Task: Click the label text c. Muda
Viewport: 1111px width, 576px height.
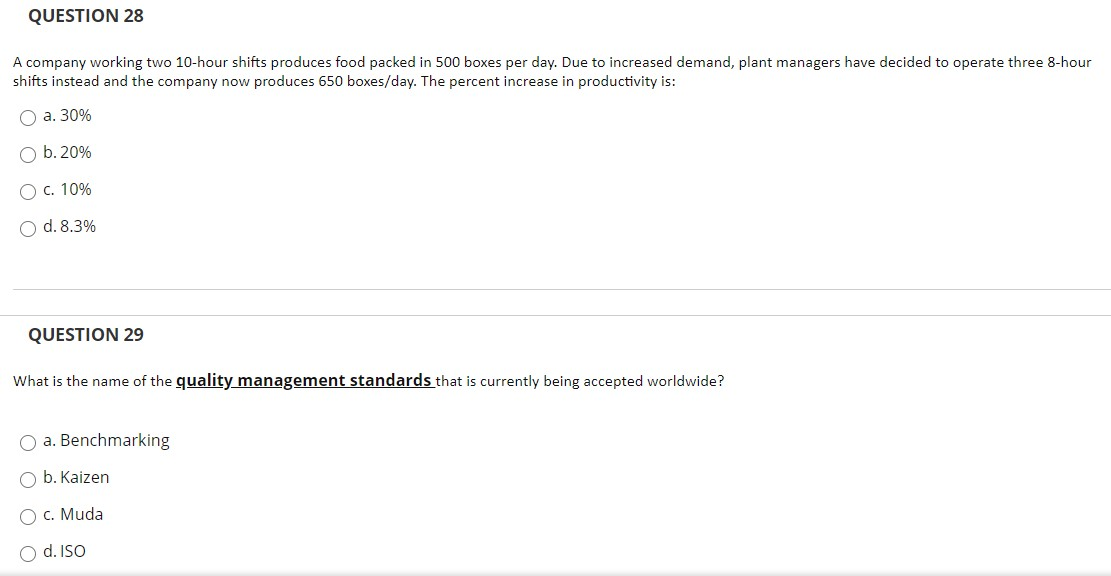Action: pyautogui.click(x=72, y=514)
